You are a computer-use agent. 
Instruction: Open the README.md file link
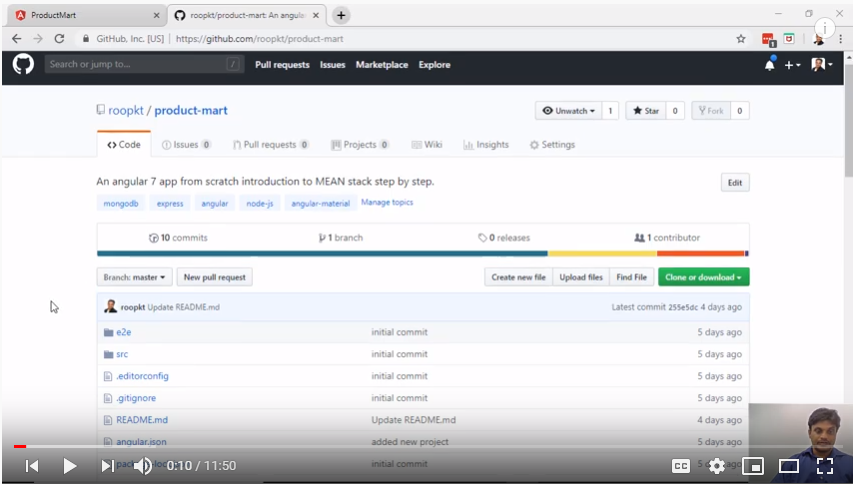click(x=141, y=420)
